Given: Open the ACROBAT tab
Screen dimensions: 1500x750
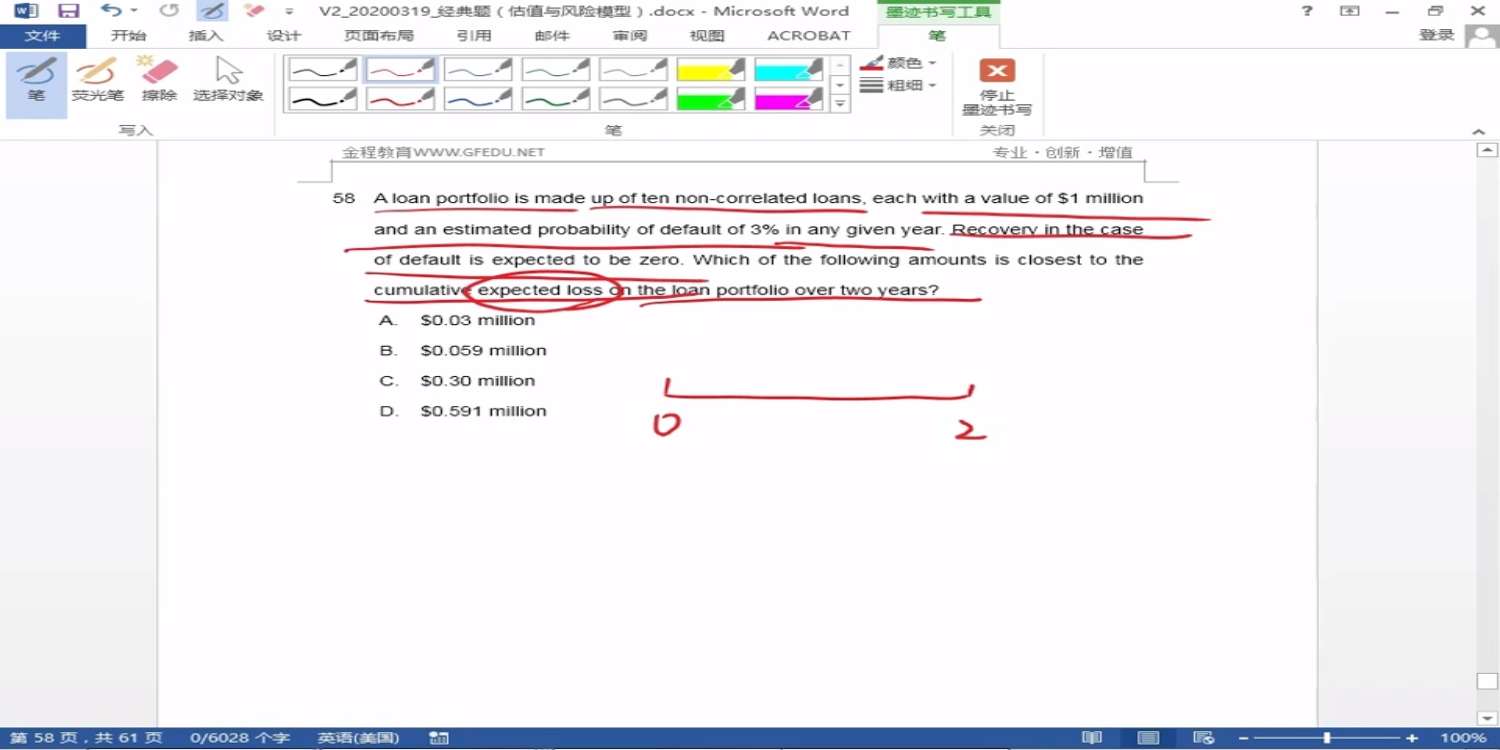Looking at the screenshot, I should [809, 36].
